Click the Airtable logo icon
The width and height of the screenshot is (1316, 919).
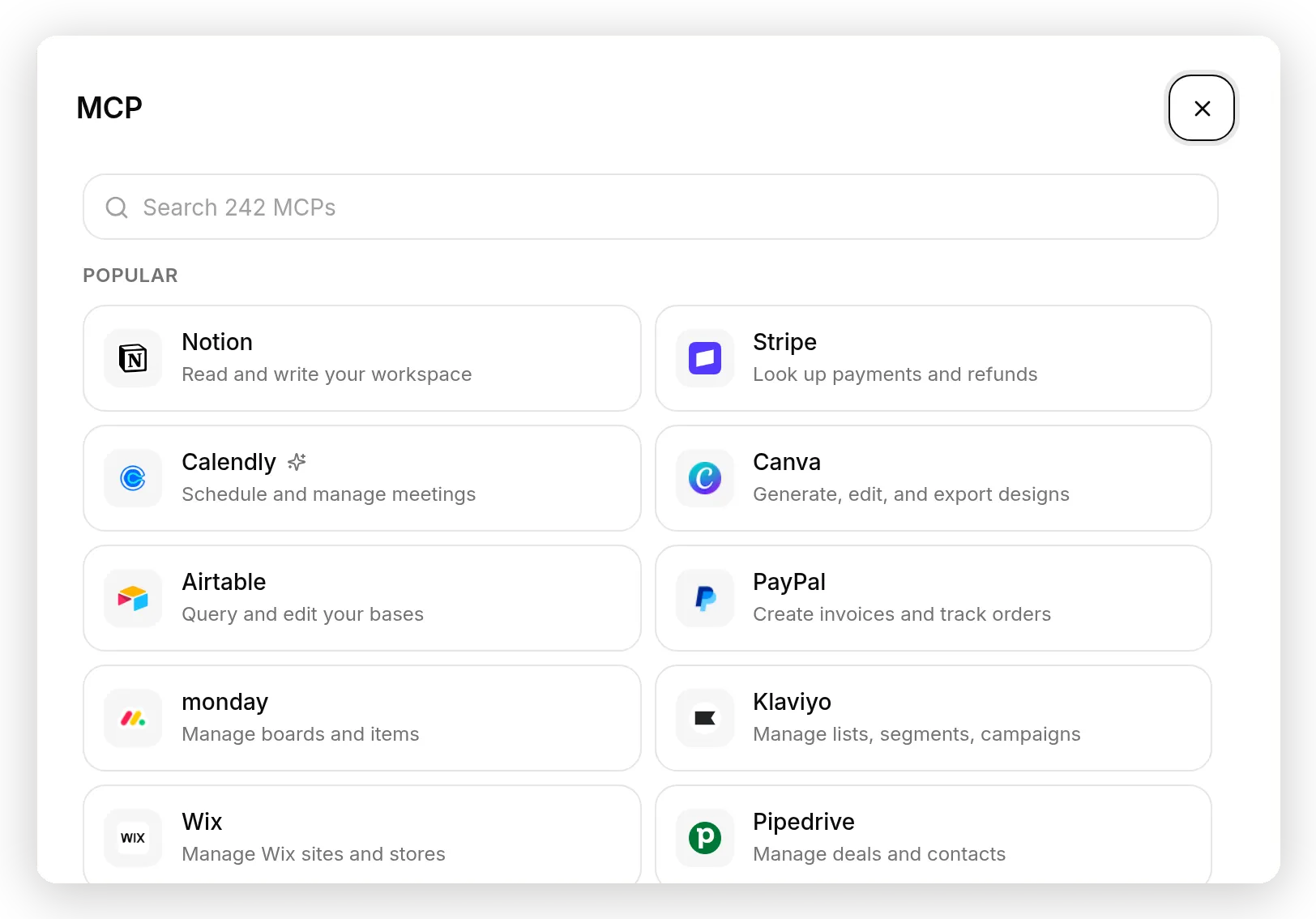pos(133,598)
